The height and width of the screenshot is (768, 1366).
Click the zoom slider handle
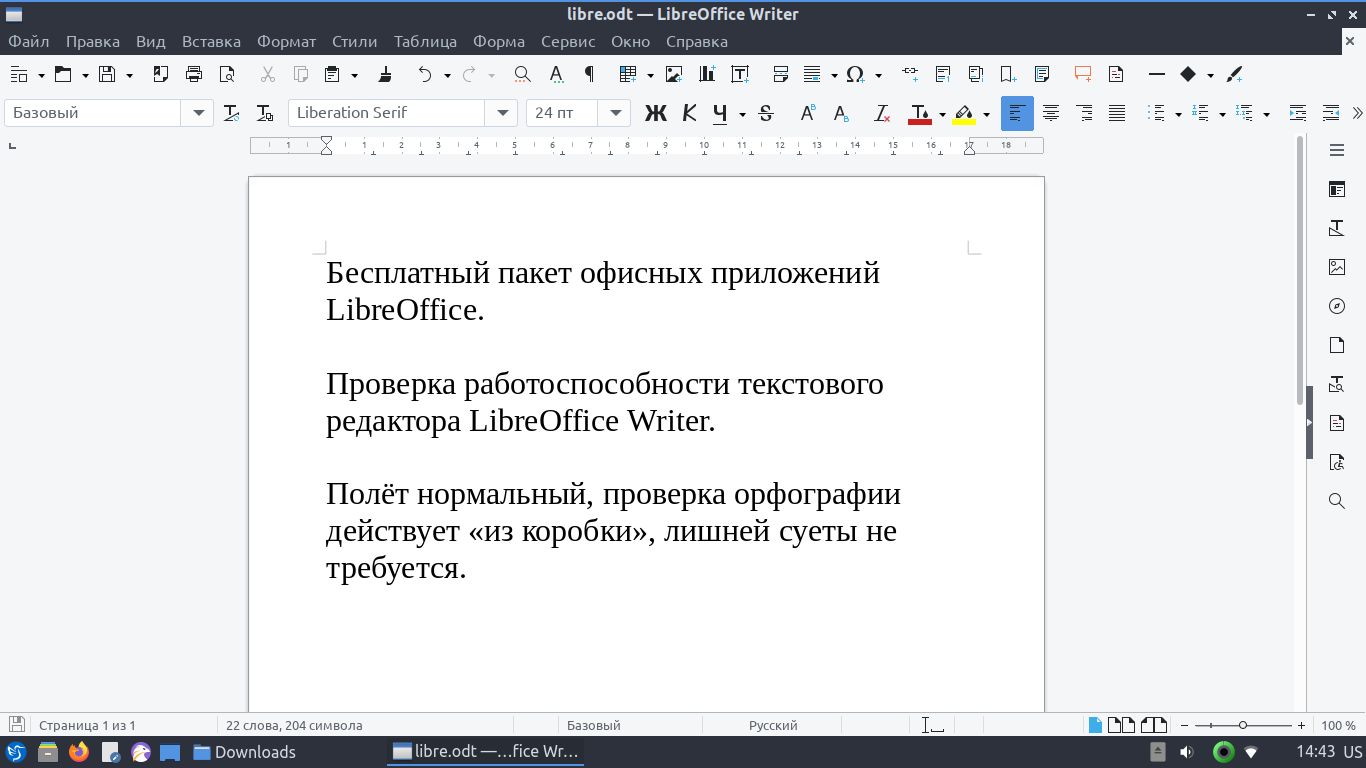(x=1243, y=725)
